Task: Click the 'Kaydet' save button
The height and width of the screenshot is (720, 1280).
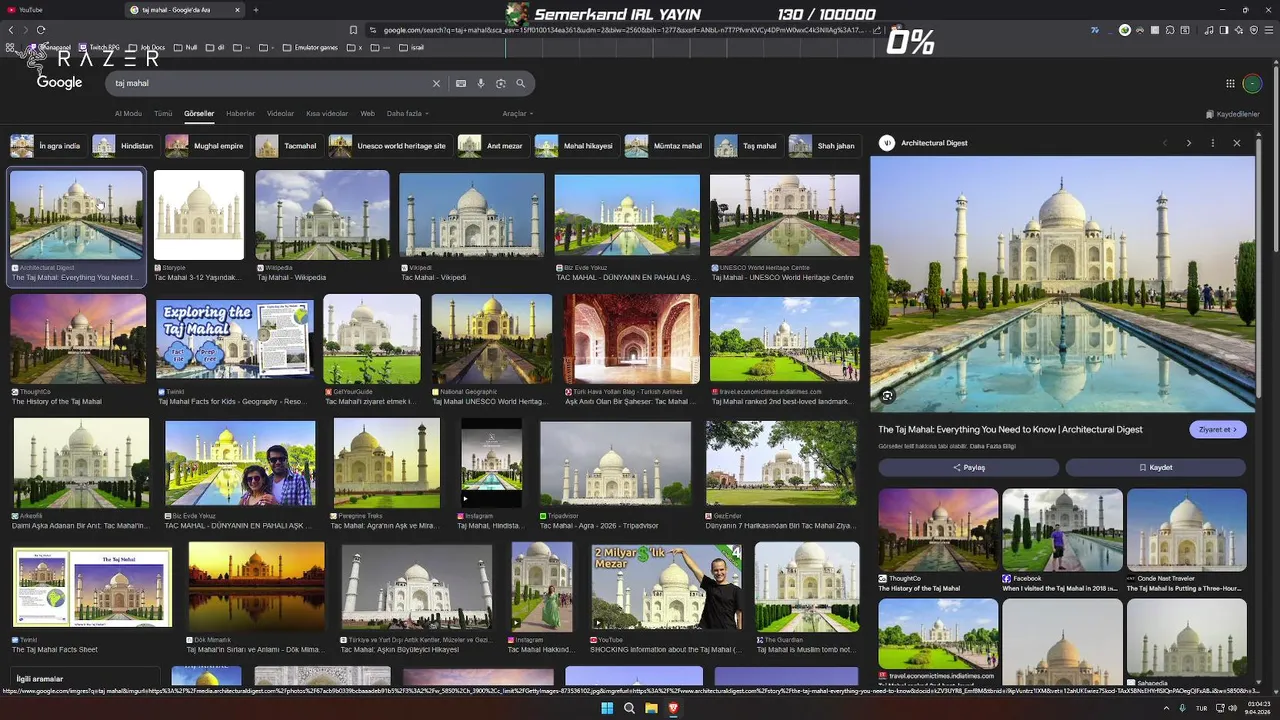Action: pyautogui.click(x=1155, y=467)
